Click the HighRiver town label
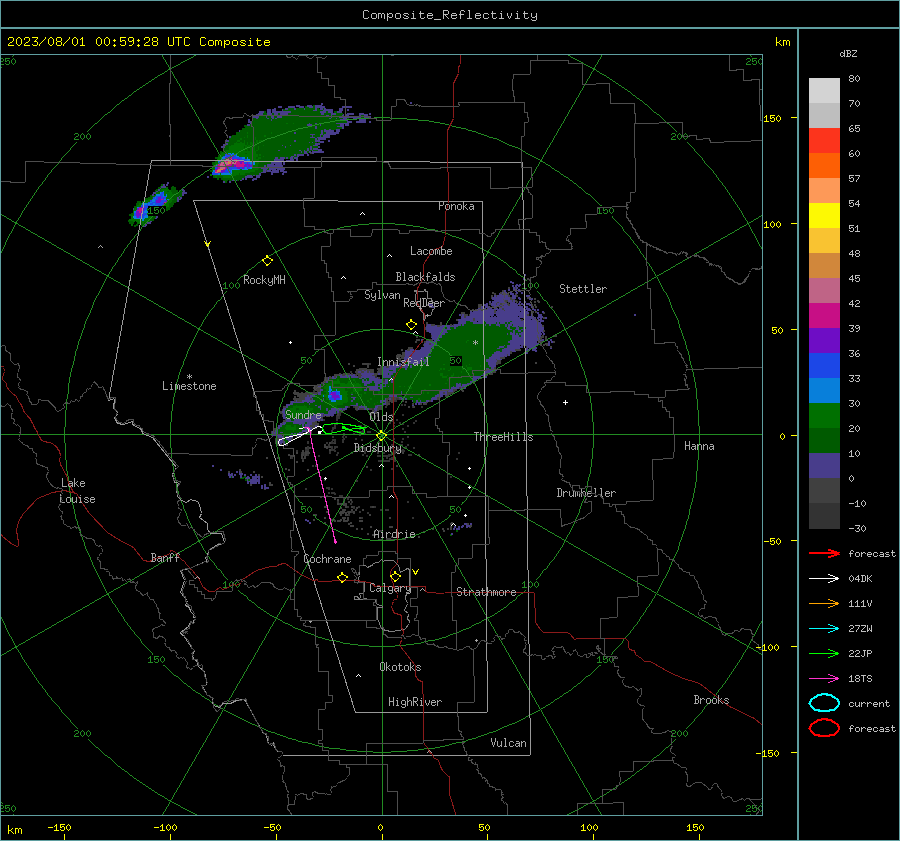The height and width of the screenshot is (841, 900). [x=415, y=702]
